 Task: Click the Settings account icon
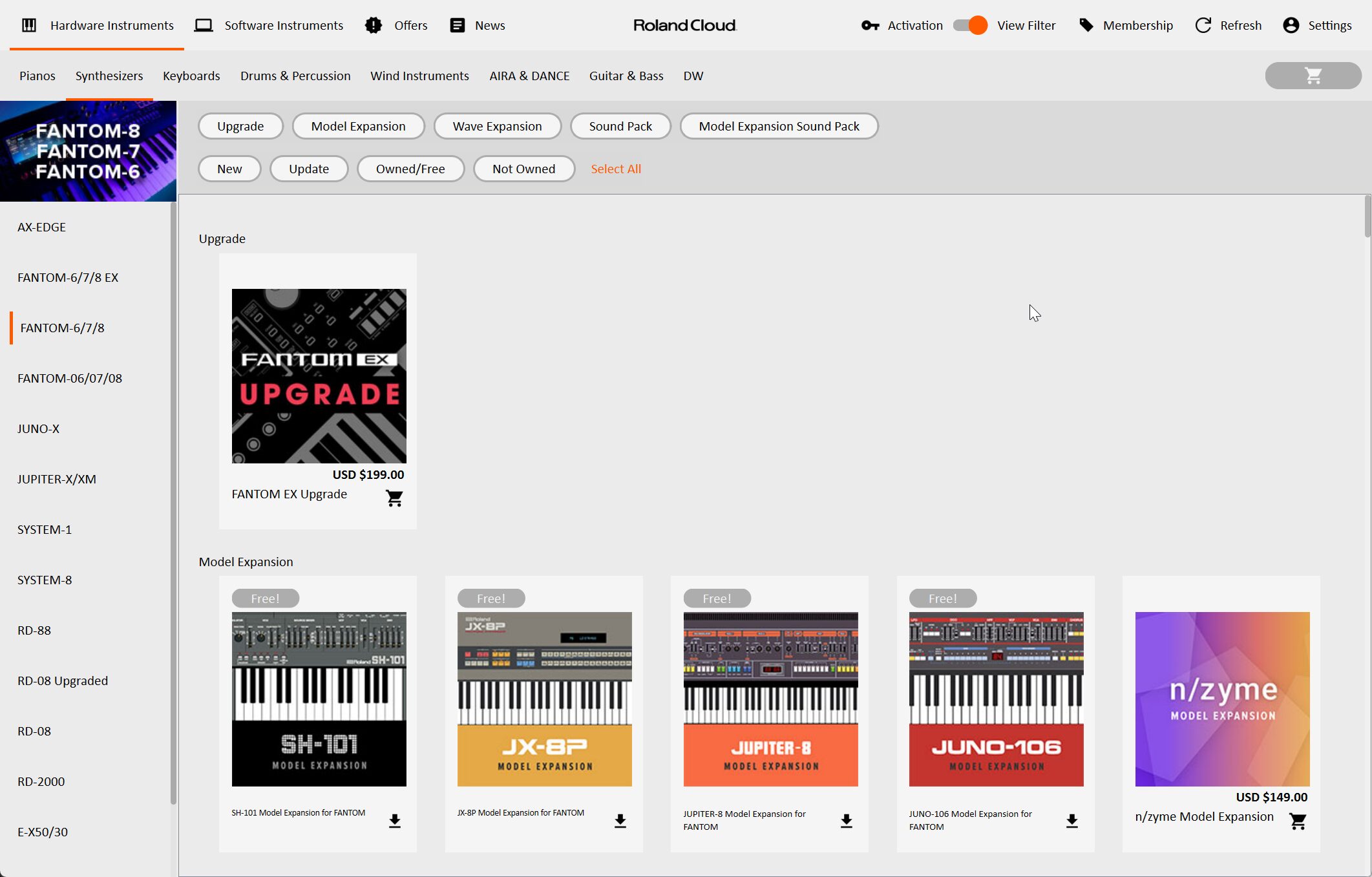[x=1291, y=25]
